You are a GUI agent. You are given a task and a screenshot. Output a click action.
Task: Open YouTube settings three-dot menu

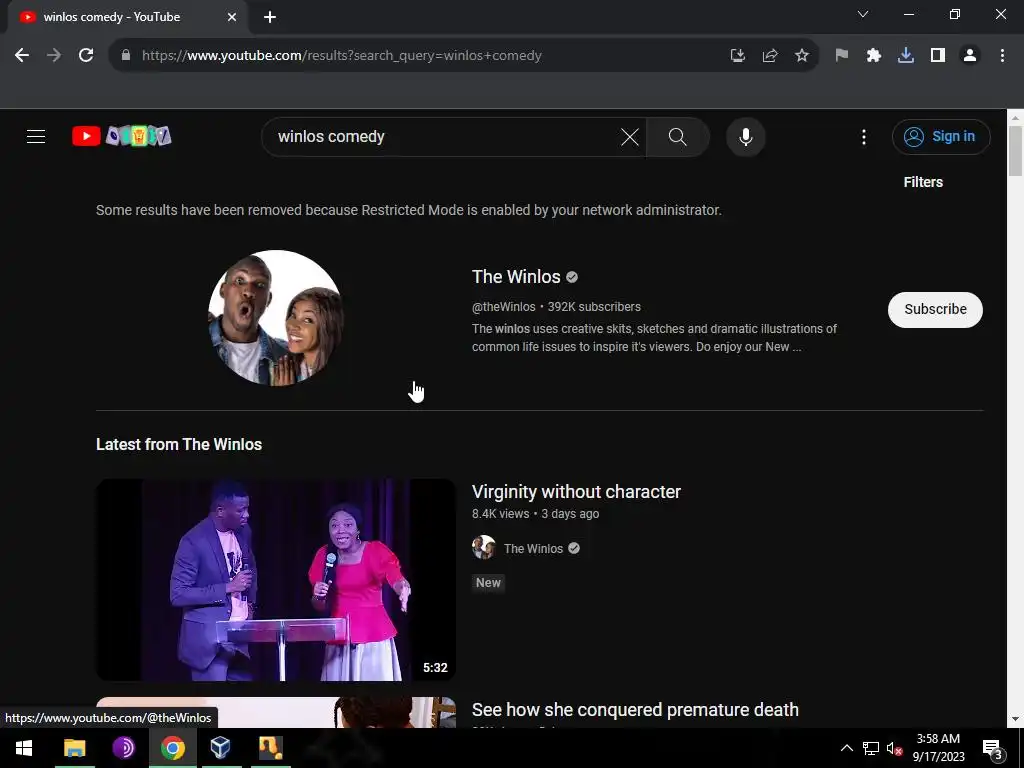864,136
